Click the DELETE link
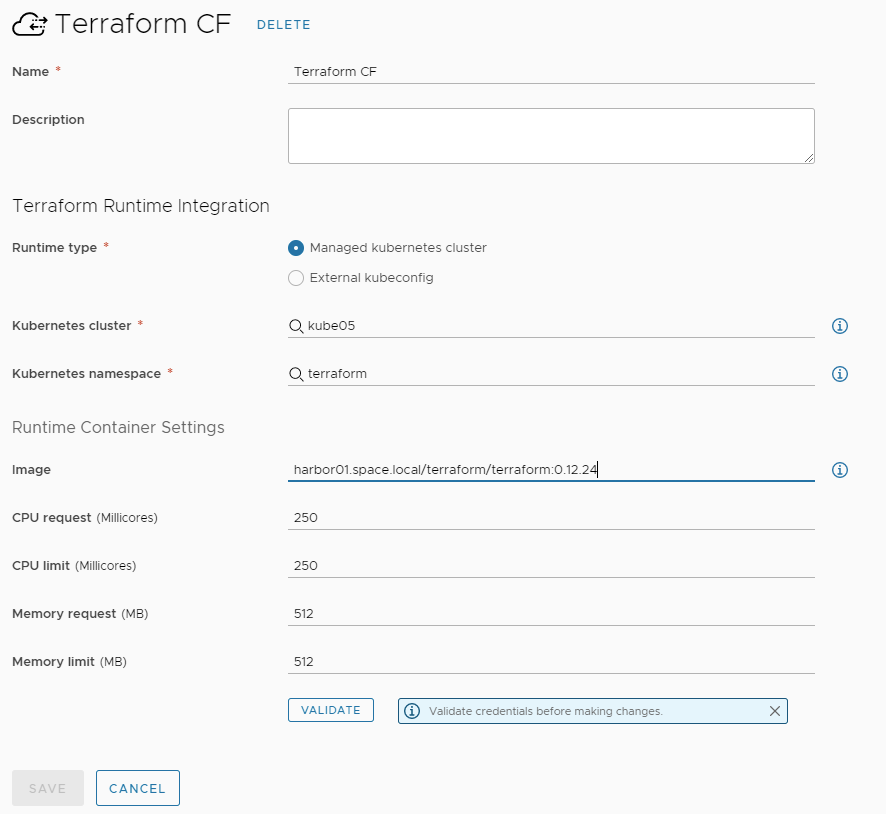Viewport: 886px width, 814px height. pyautogui.click(x=284, y=25)
